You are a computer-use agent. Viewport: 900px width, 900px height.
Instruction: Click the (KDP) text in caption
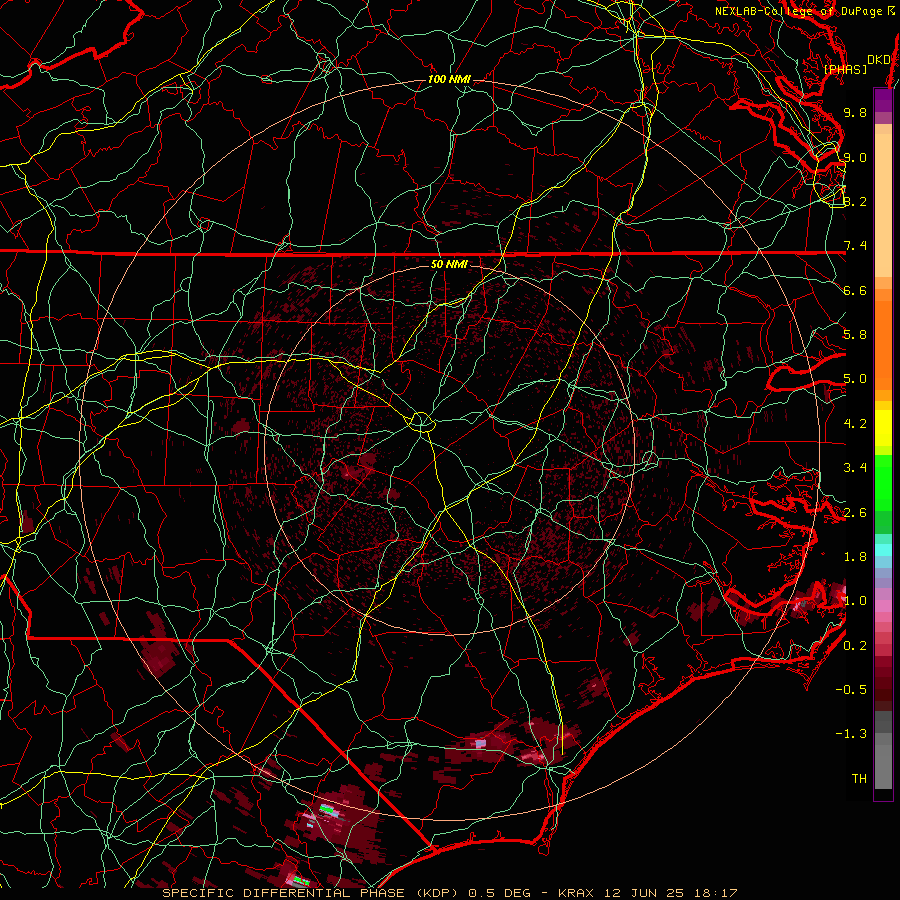pos(437,893)
